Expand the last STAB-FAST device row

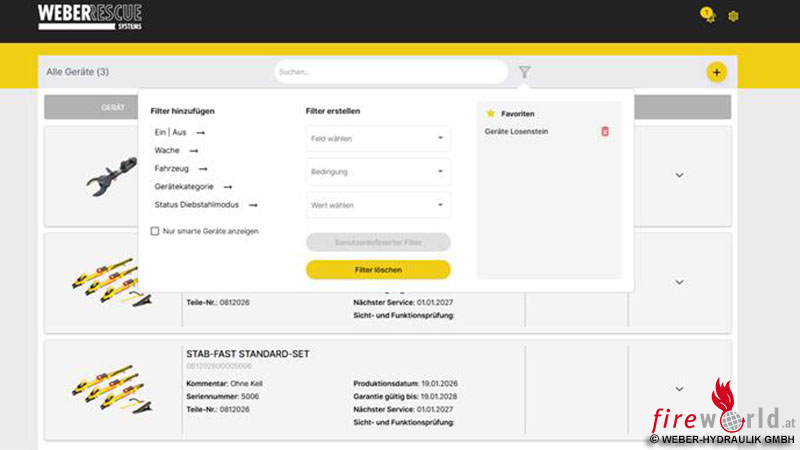tap(679, 389)
